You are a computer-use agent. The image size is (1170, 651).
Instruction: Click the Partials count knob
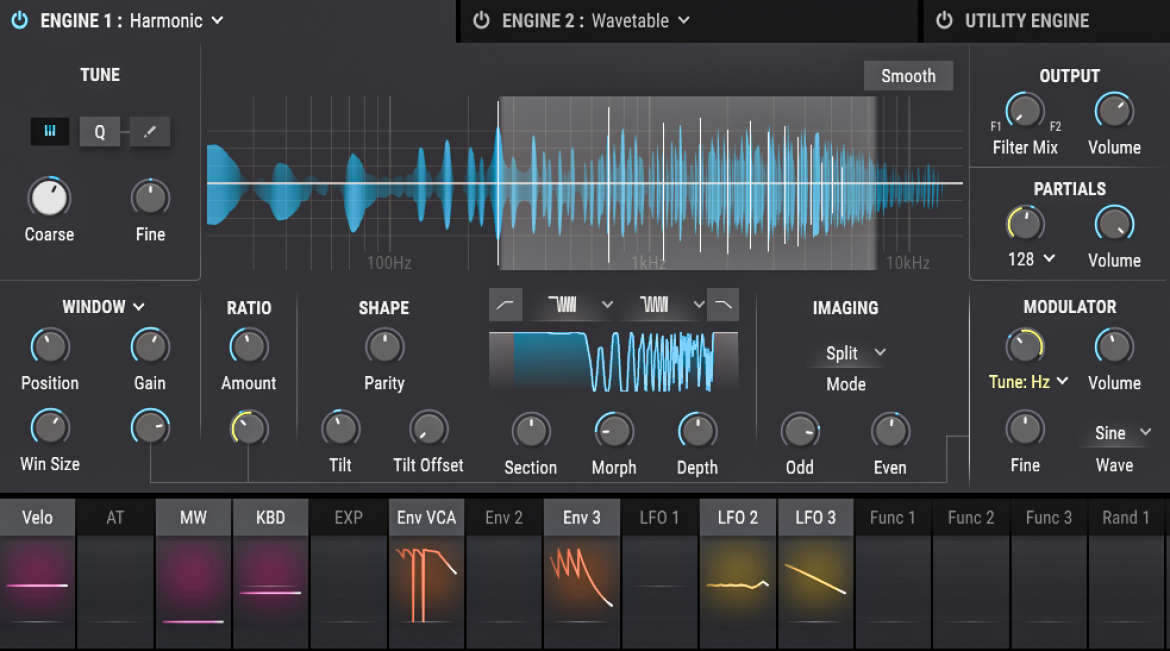pyautogui.click(x=1025, y=223)
